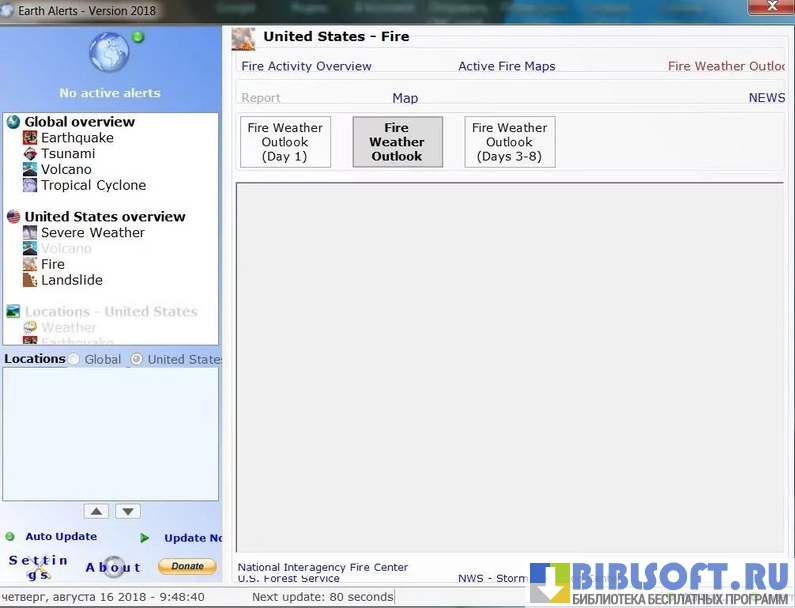
Task: Select the Tsunami overview icon
Action: [30, 154]
